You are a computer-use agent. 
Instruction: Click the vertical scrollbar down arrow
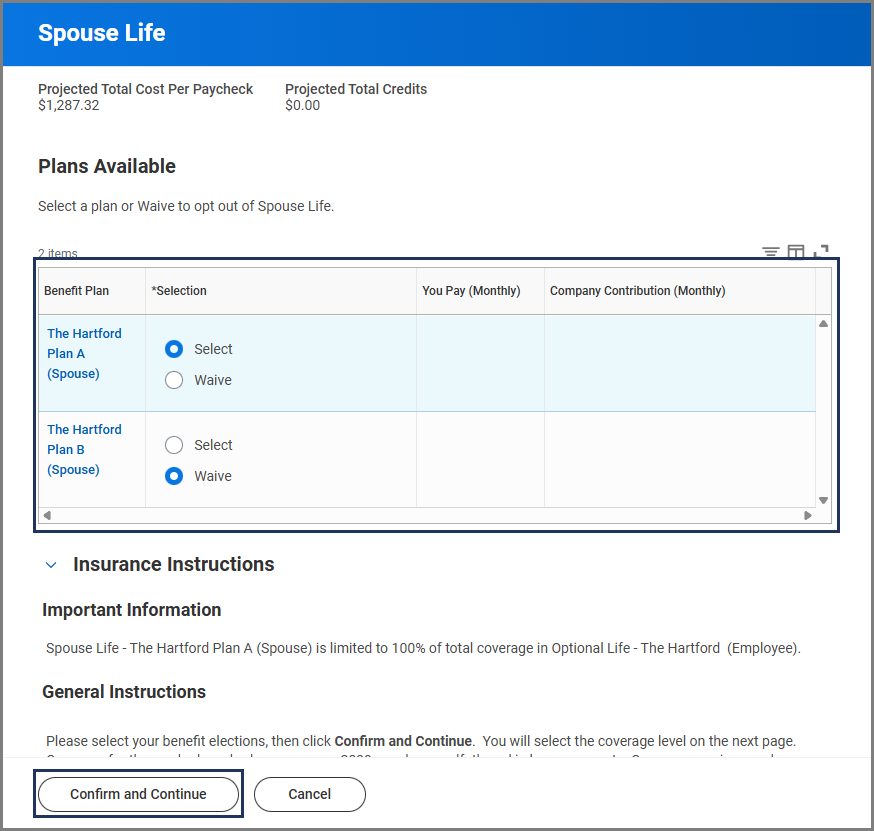[x=823, y=500]
